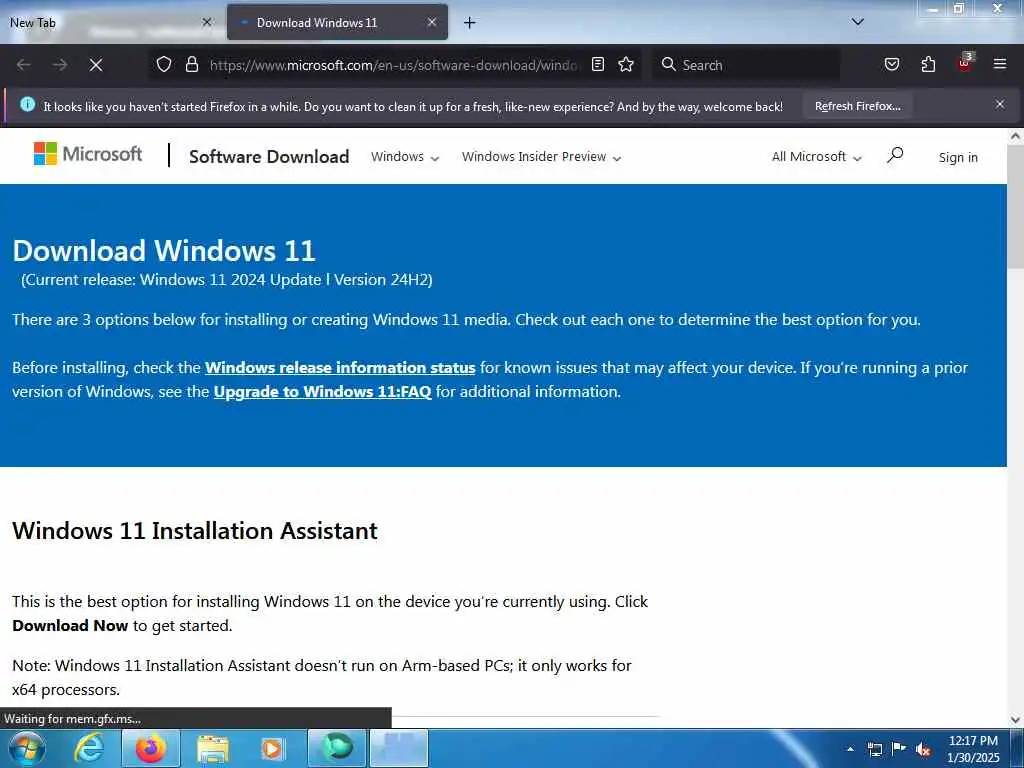Viewport: 1024px width, 768px height.
Task: Dismiss the Refresh Firefox notification bar
Action: click(x=1000, y=104)
